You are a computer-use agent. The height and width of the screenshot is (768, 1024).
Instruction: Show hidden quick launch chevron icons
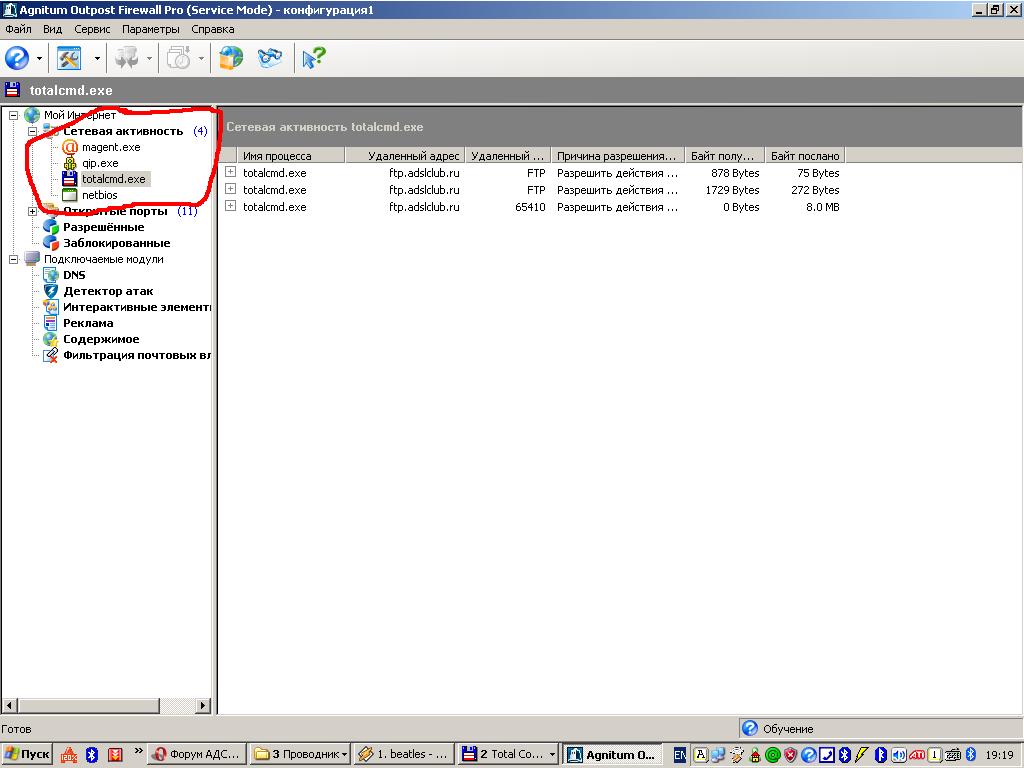(138, 750)
